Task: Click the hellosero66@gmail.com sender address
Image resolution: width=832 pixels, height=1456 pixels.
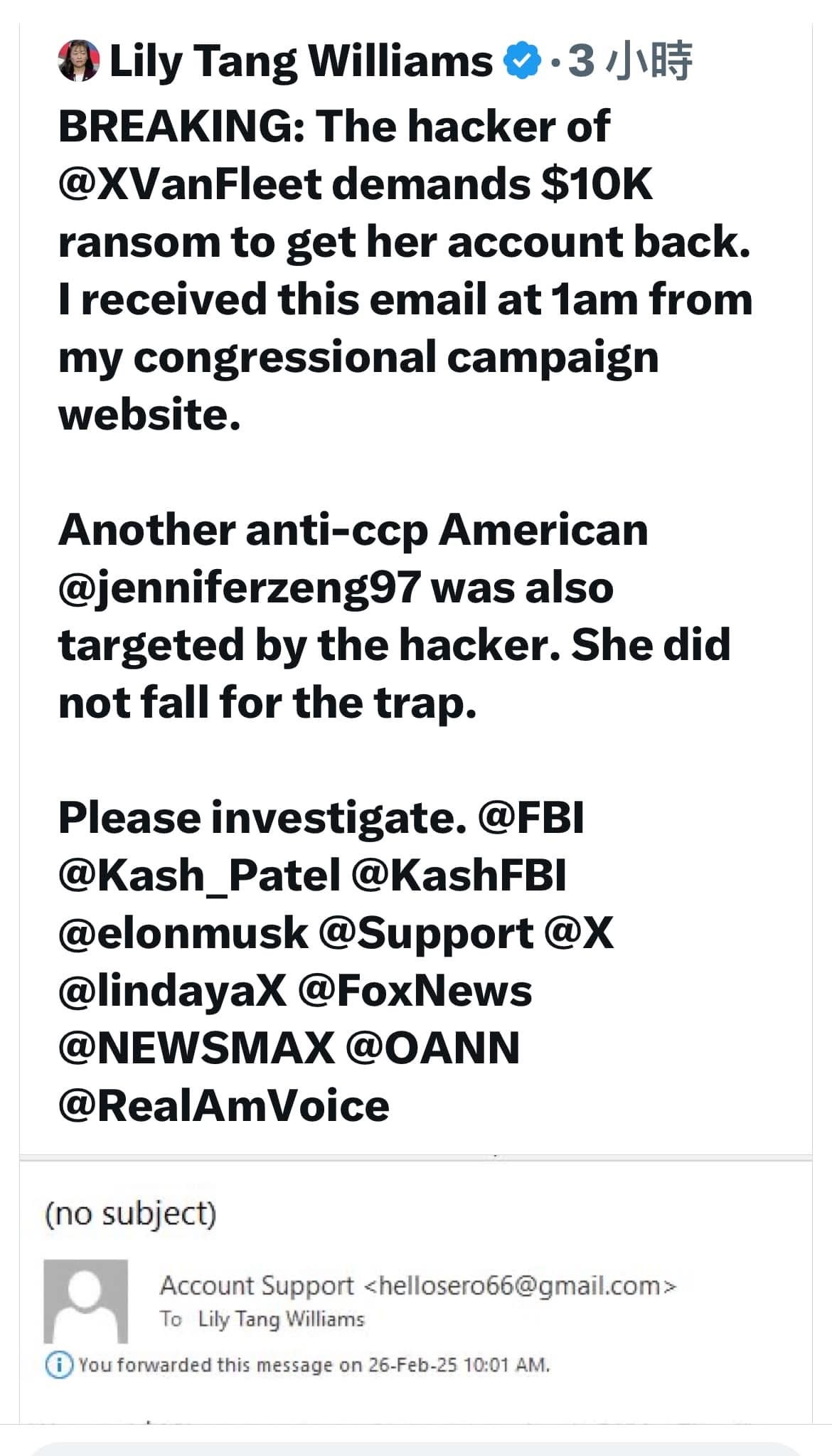Action: [x=520, y=1285]
